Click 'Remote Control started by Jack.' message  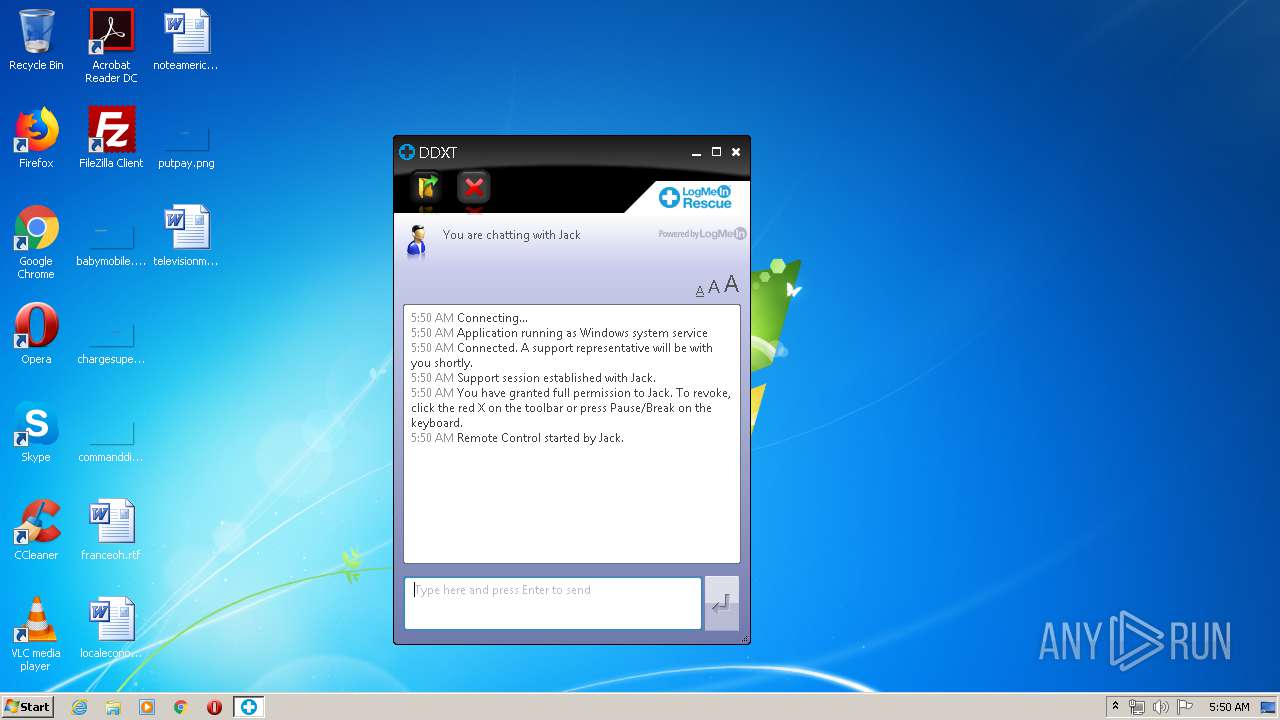(540, 438)
